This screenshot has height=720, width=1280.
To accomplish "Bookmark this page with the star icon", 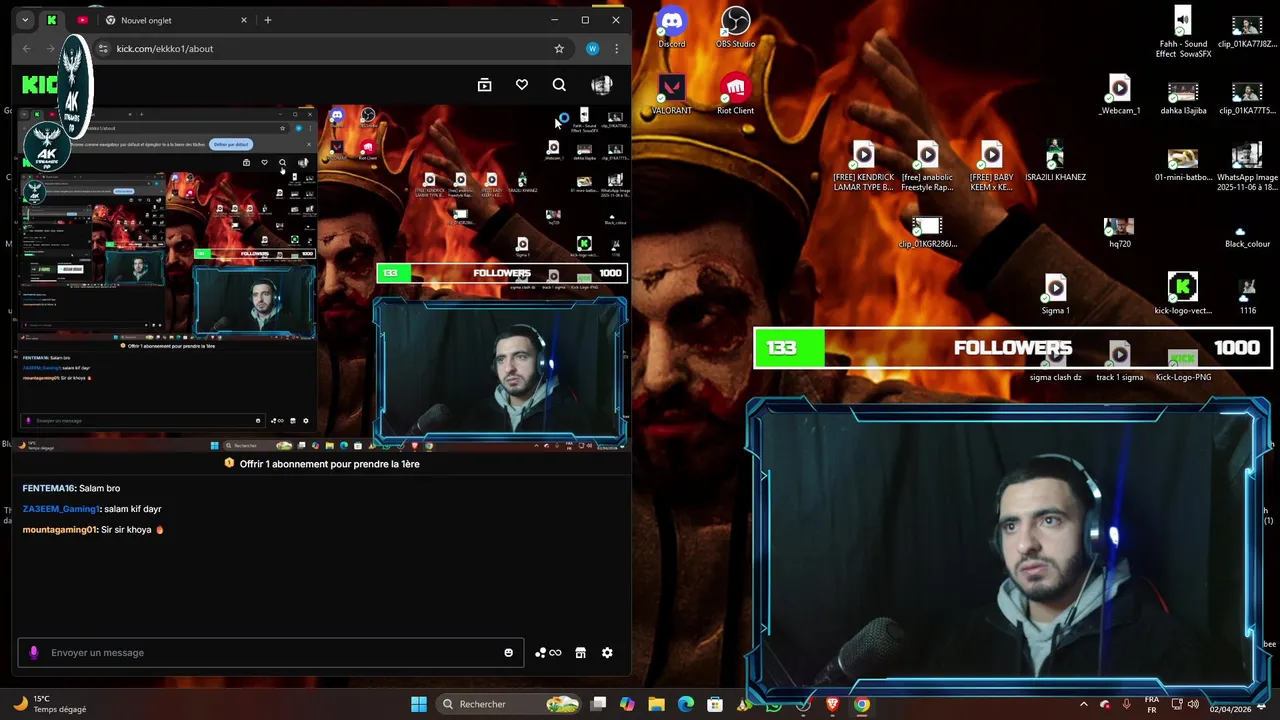I will coord(559,48).
